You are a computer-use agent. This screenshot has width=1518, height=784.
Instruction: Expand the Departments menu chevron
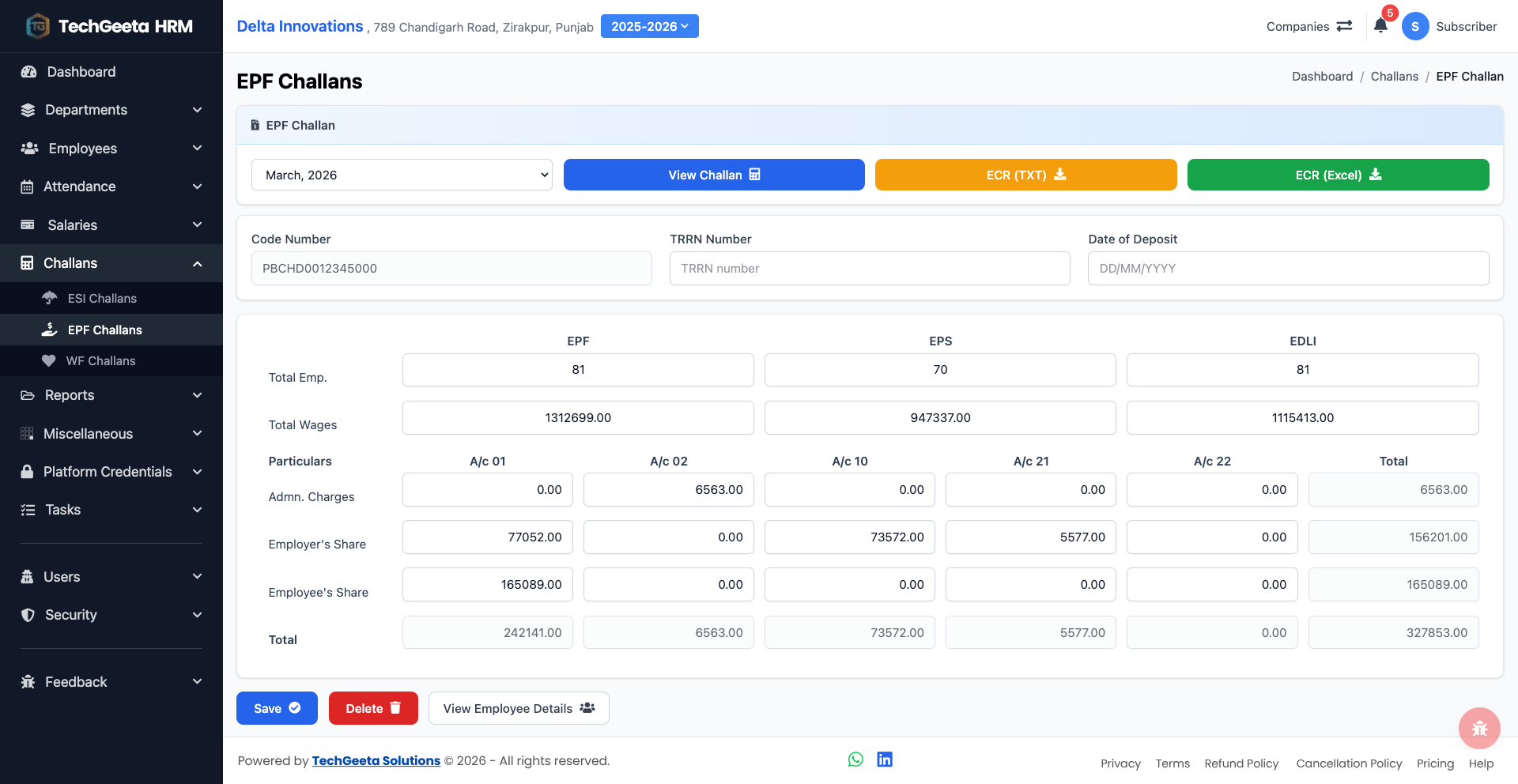197,110
